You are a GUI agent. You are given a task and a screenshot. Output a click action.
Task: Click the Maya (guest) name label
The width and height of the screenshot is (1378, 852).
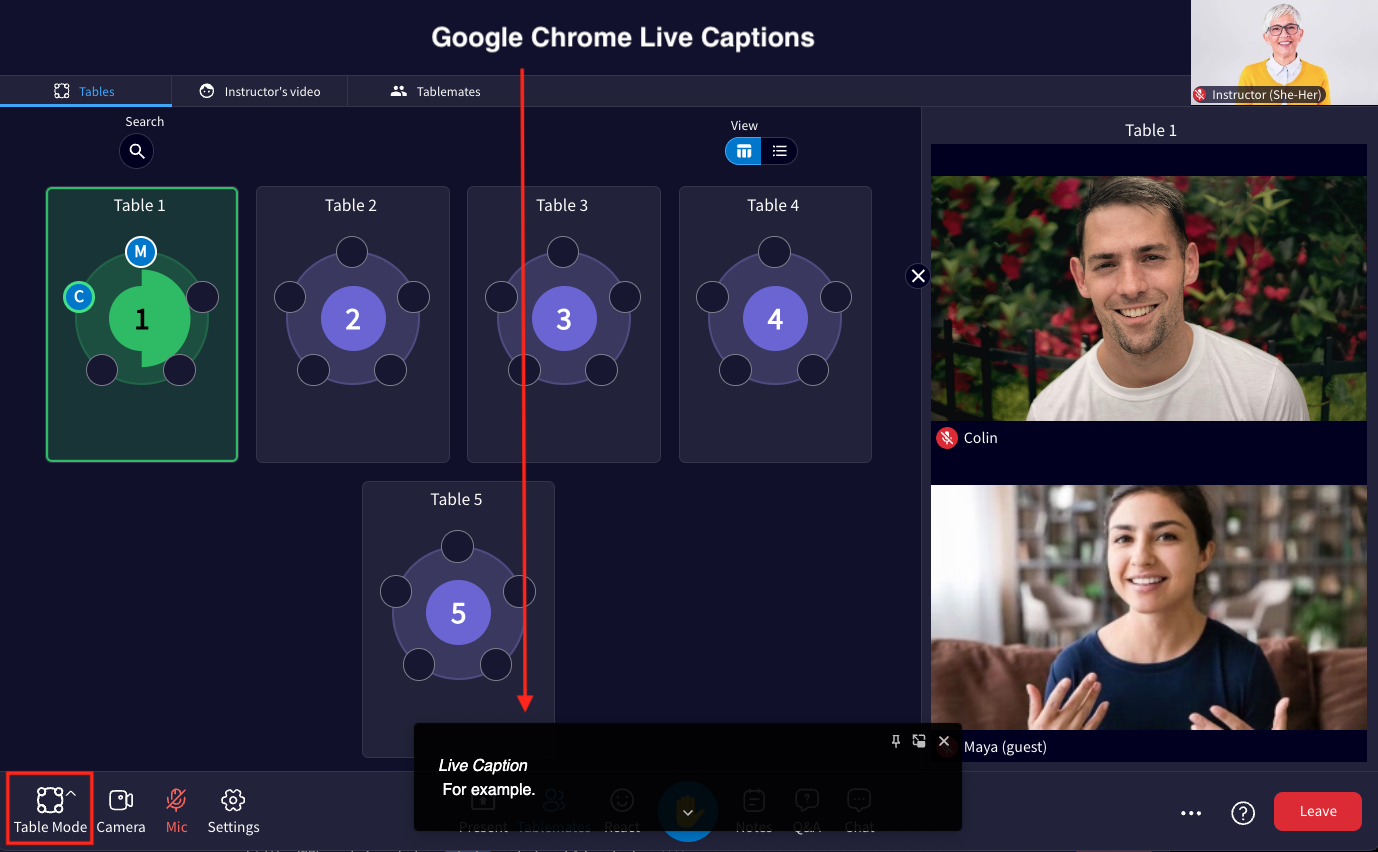click(x=1005, y=747)
